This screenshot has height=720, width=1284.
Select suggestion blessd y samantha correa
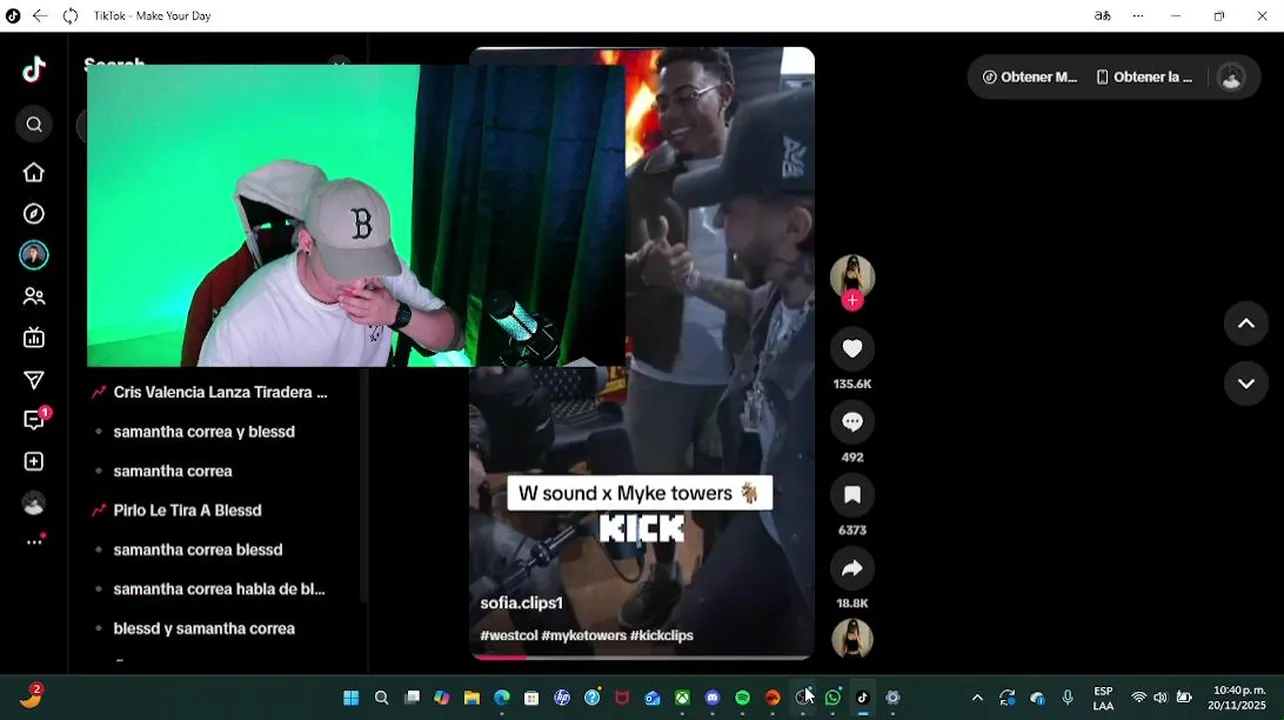(x=204, y=629)
